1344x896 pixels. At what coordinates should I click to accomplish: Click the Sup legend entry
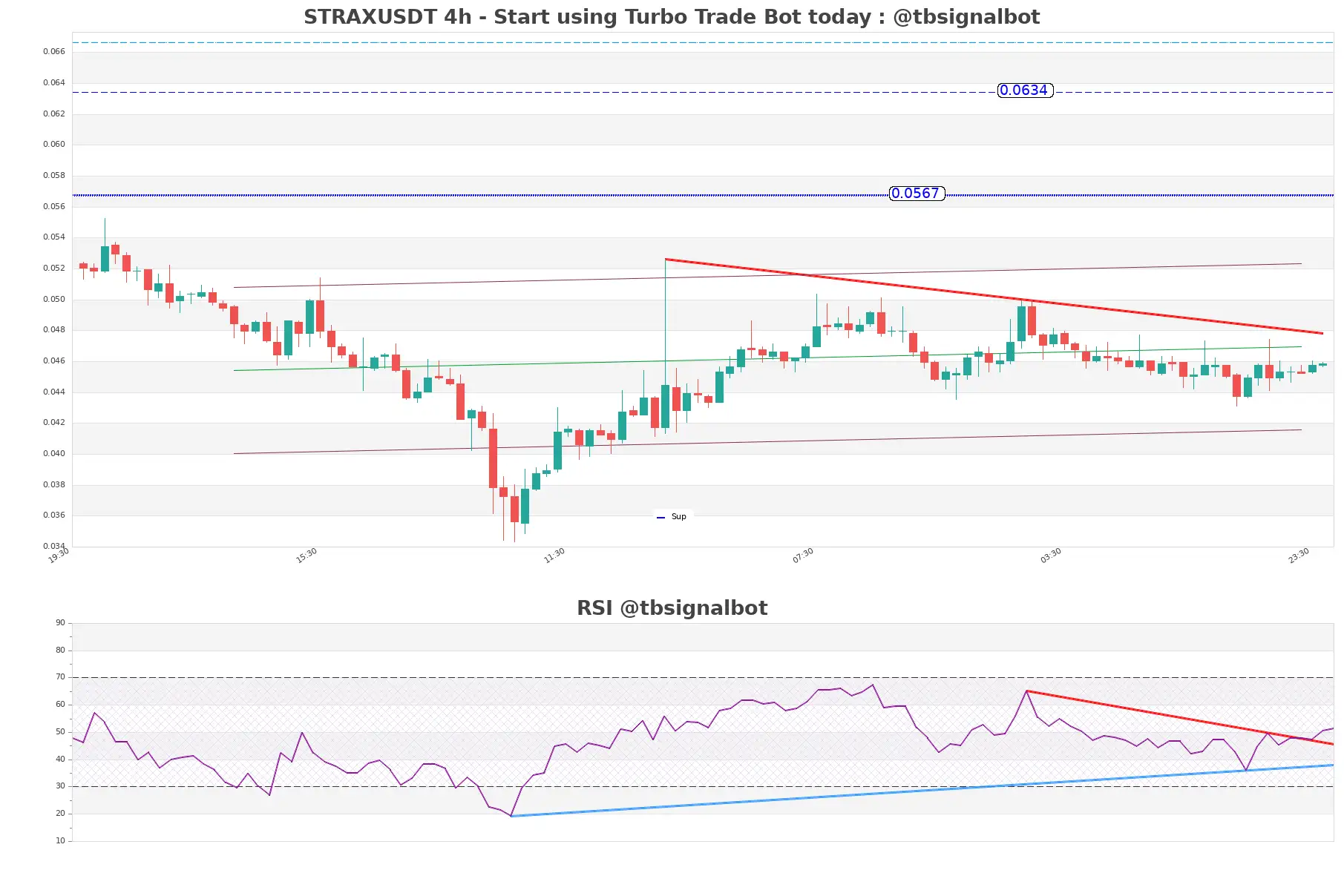click(672, 517)
